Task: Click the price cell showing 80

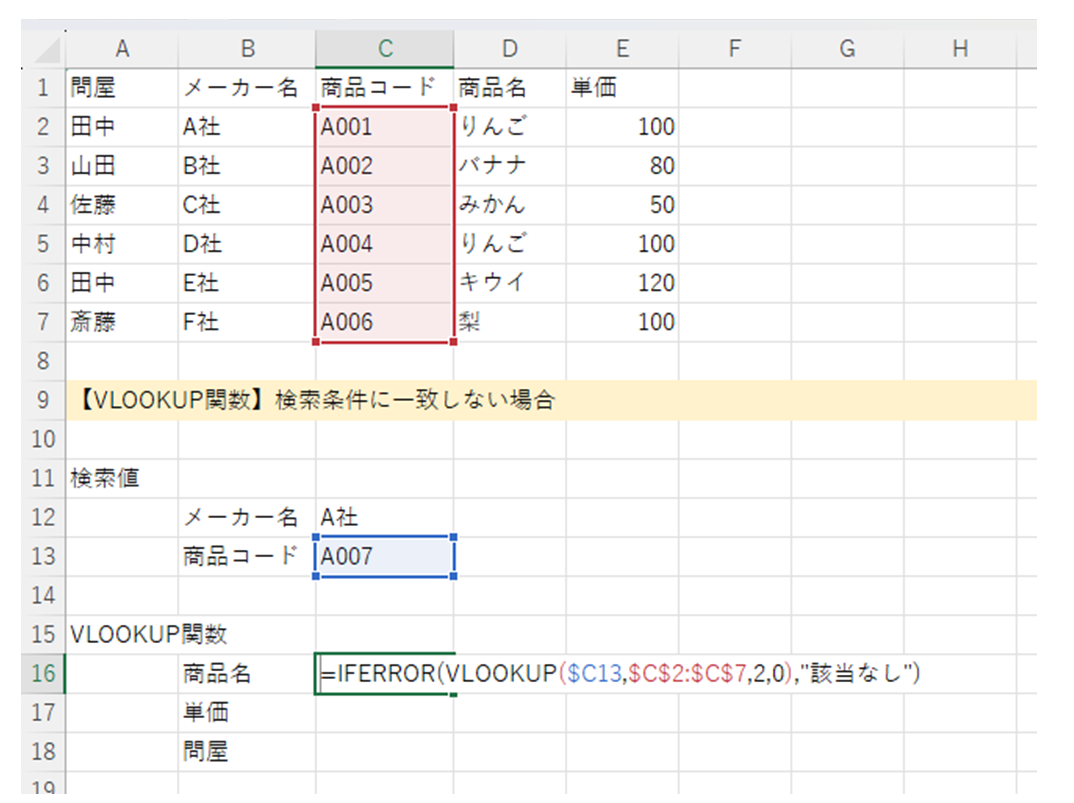Action: click(622, 166)
